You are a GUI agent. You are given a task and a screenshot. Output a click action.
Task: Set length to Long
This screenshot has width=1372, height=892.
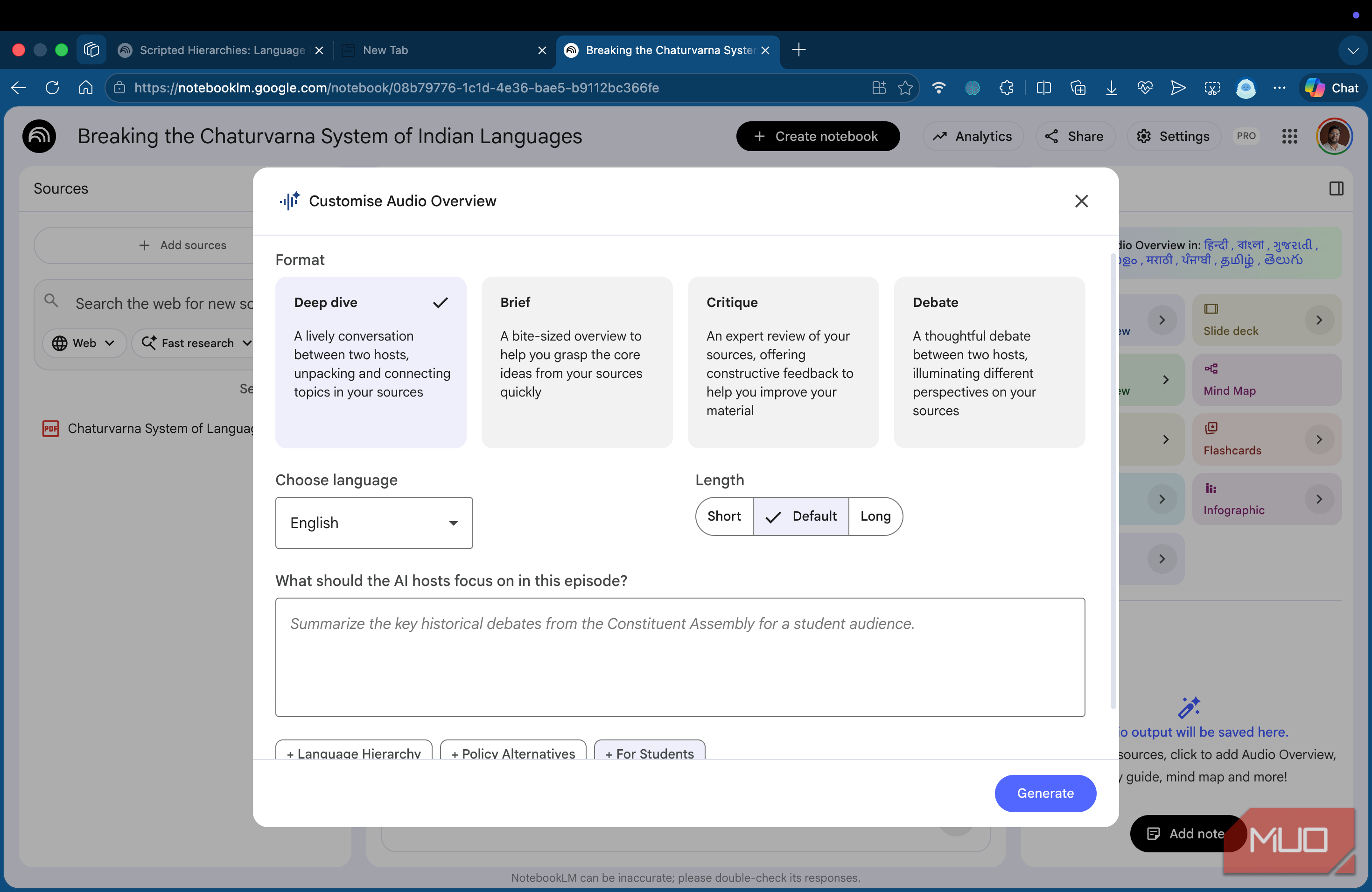tap(875, 516)
